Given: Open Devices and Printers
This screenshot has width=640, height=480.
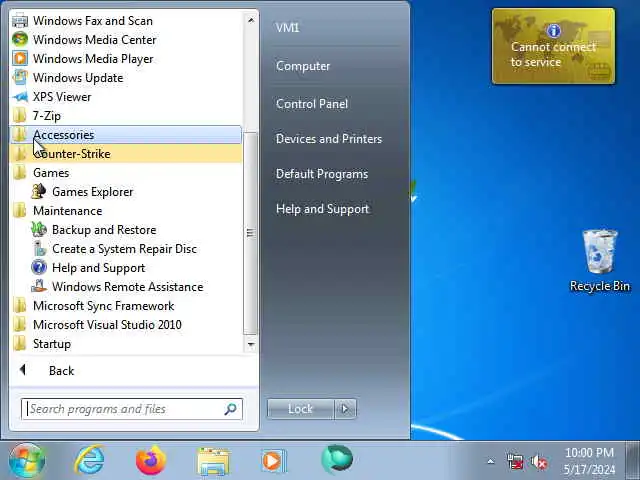Looking at the screenshot, I should 329,139.
